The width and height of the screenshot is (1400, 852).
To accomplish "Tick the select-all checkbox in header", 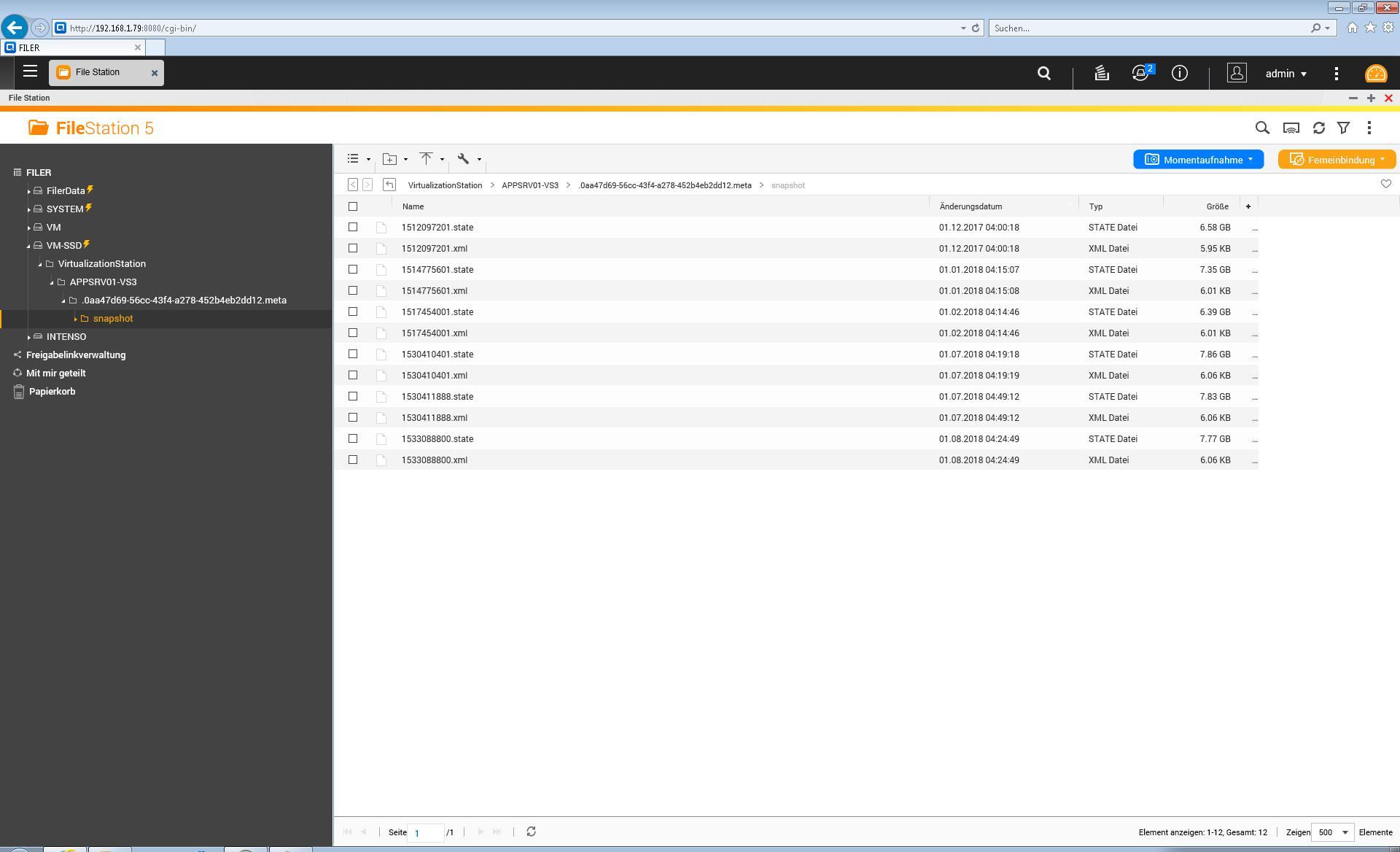I will [353, 206].
